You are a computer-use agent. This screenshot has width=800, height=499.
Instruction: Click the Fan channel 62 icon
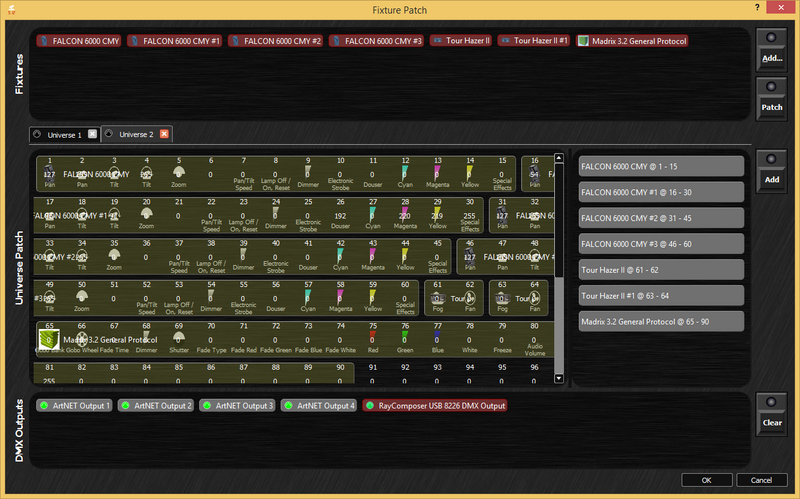pyautogui.click(x=470, y=298)
